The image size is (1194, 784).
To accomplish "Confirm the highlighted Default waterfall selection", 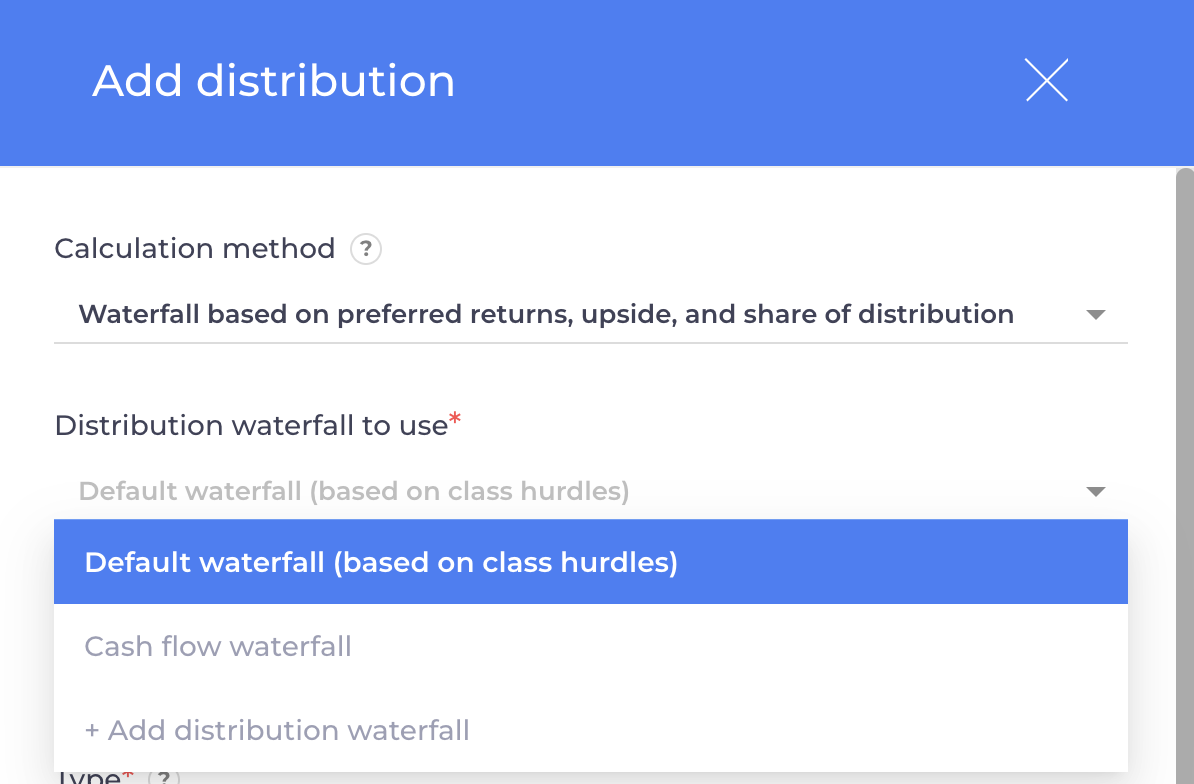I will point(380,562).
